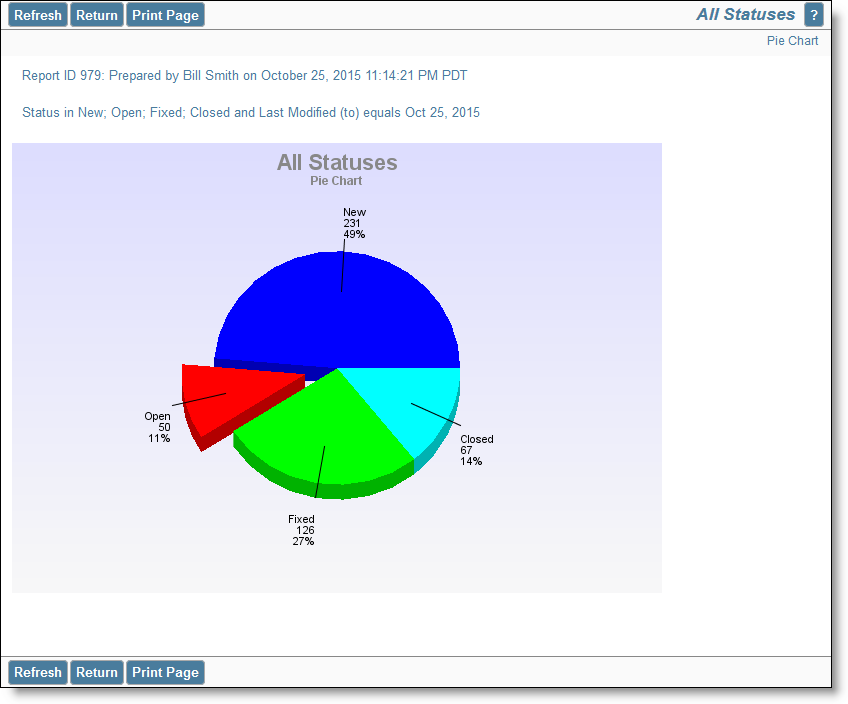
Task: Click the Open 50 11% label
Action: [158, 427]
